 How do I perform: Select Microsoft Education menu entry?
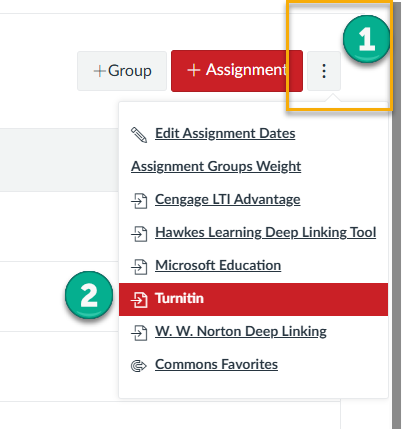(x=218, y=265)
